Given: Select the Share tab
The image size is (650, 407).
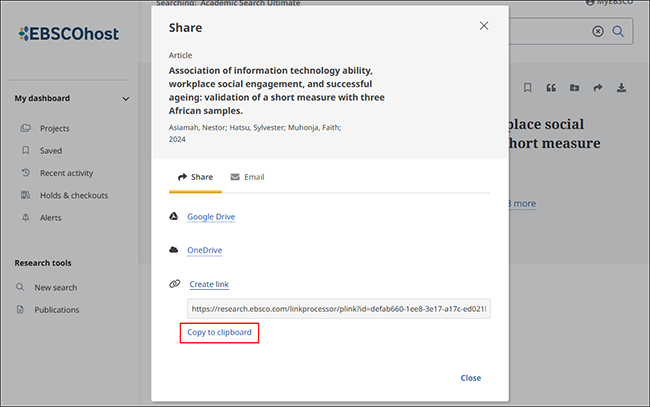Looking at the screenshot, I should click(195, 177).
